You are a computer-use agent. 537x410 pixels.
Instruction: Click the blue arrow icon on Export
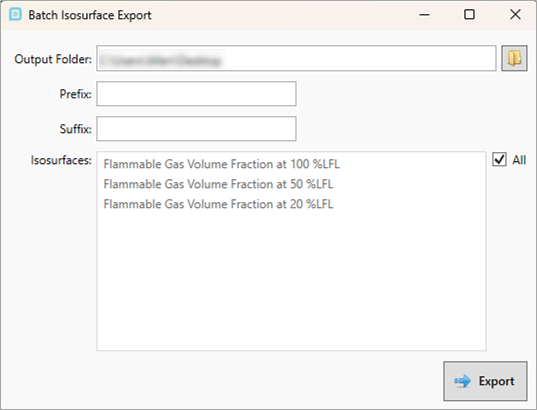(462, 381)
